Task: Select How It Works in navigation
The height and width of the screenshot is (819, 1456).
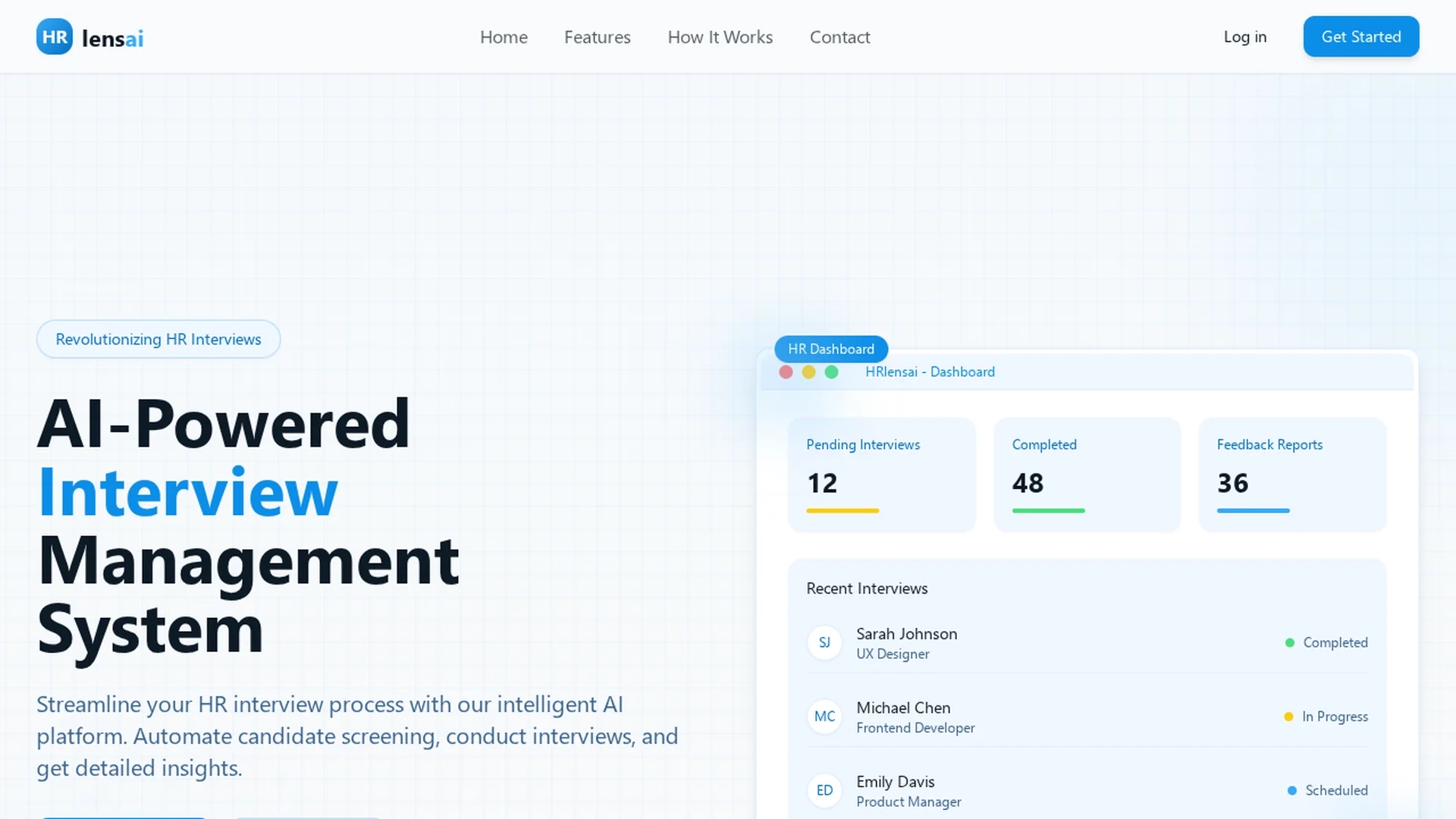Action: [720, 36]
